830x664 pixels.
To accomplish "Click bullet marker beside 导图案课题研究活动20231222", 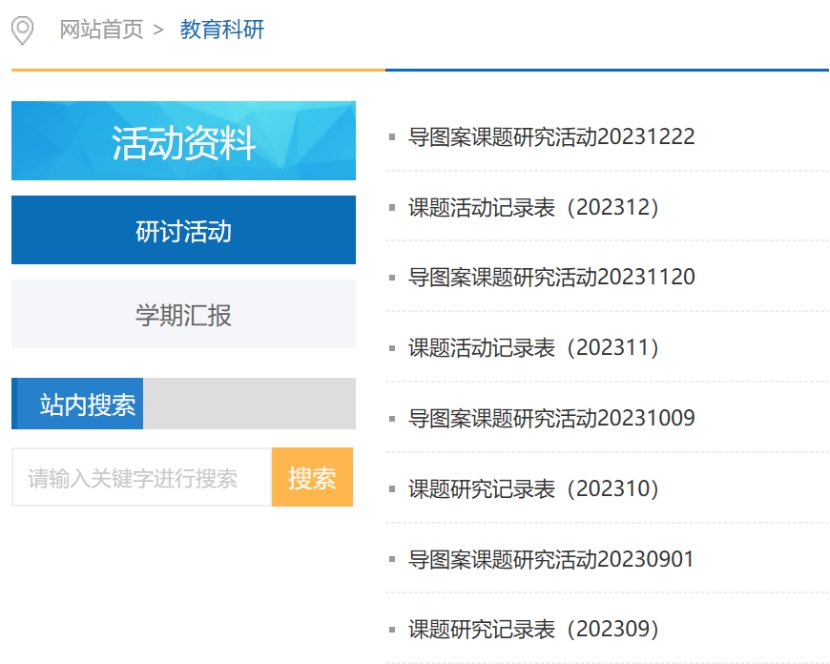I will click(392, 137).
